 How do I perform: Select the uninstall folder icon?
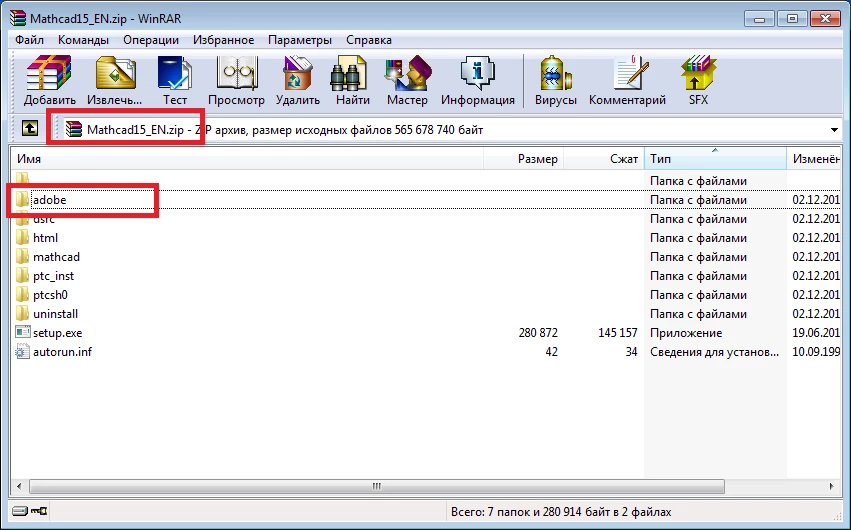coord(22,313)
